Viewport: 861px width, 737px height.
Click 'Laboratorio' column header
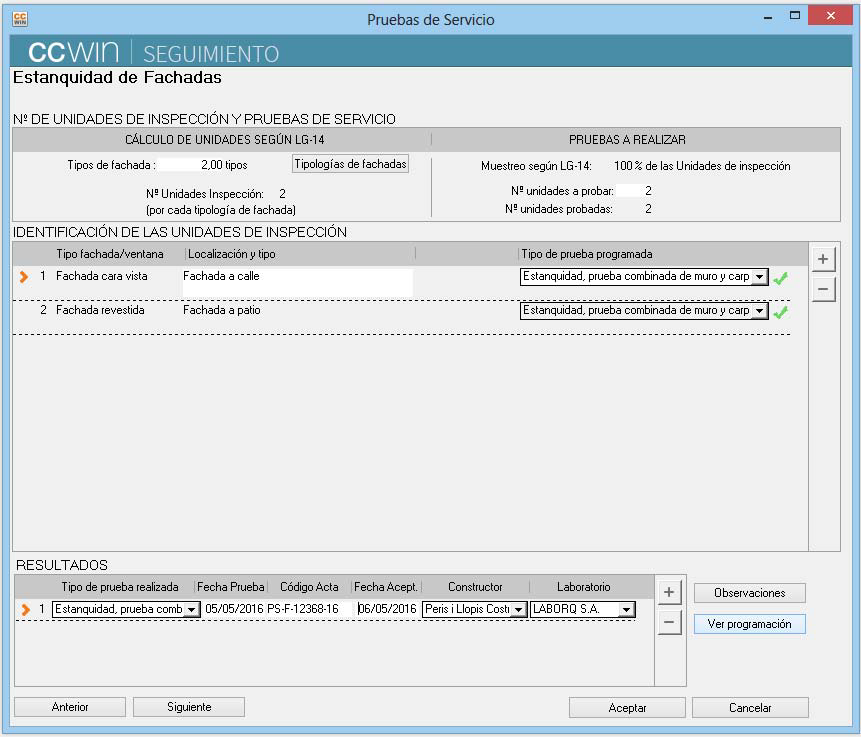click(583, 587)
